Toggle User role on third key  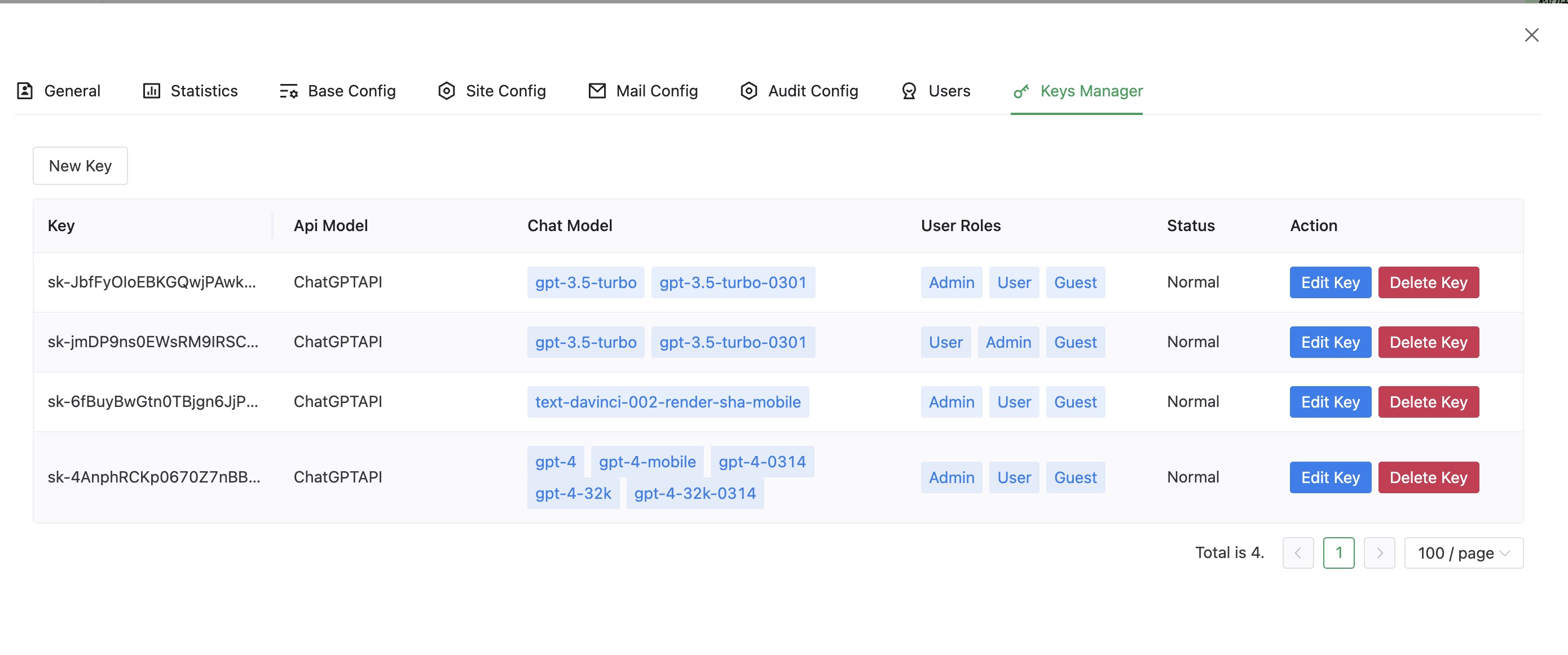pyautogui.click(x=1014, y=400)
